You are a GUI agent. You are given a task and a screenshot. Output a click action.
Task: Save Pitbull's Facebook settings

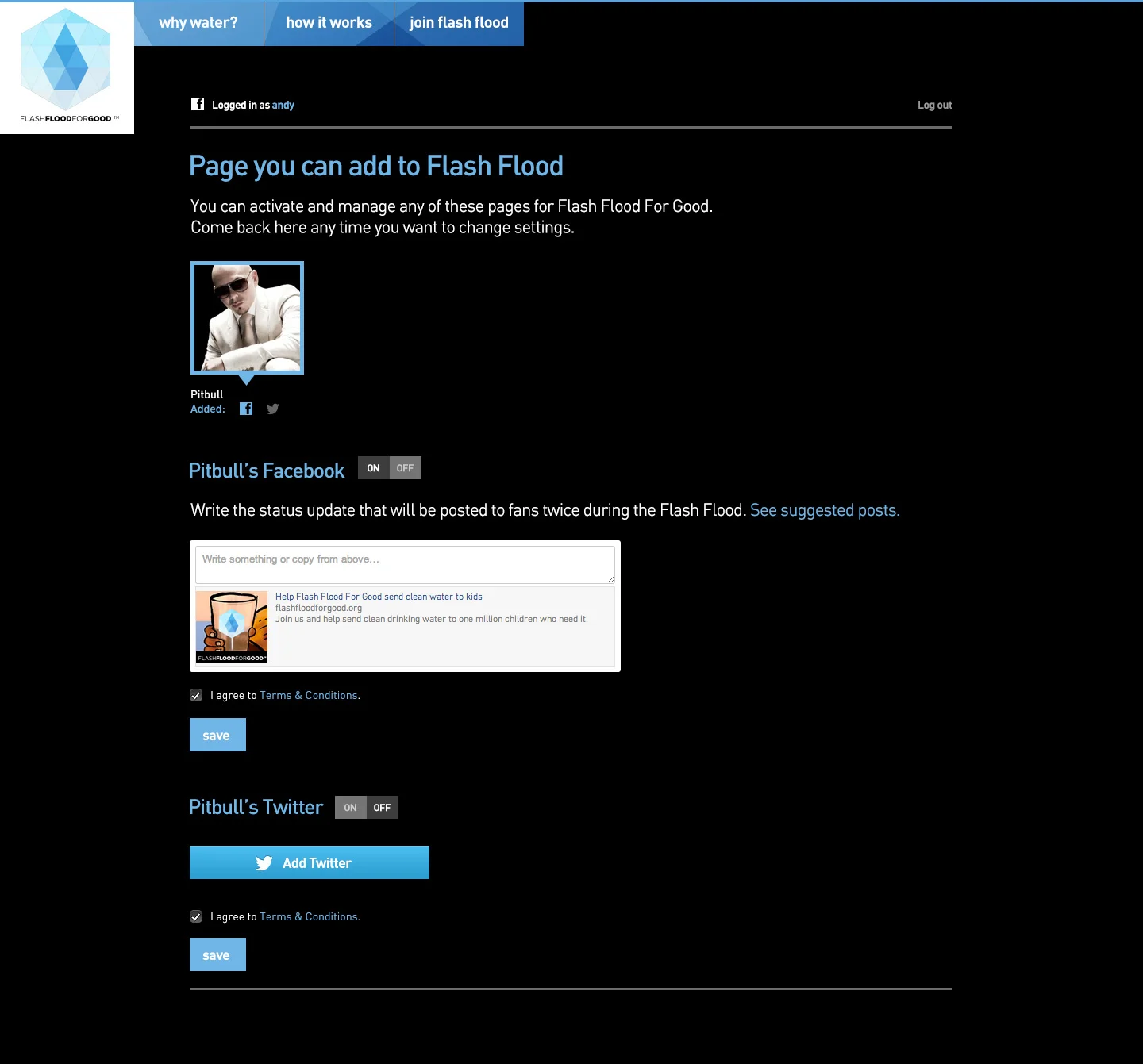(217, 735)
